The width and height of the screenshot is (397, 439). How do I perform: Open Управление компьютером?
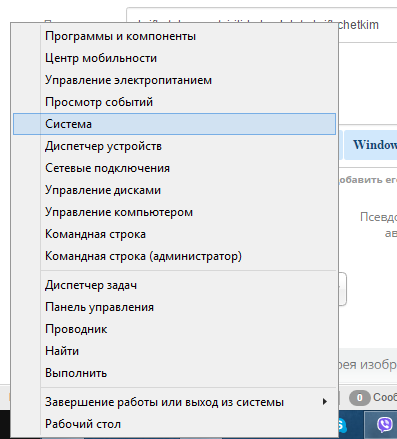pos(174,212)
